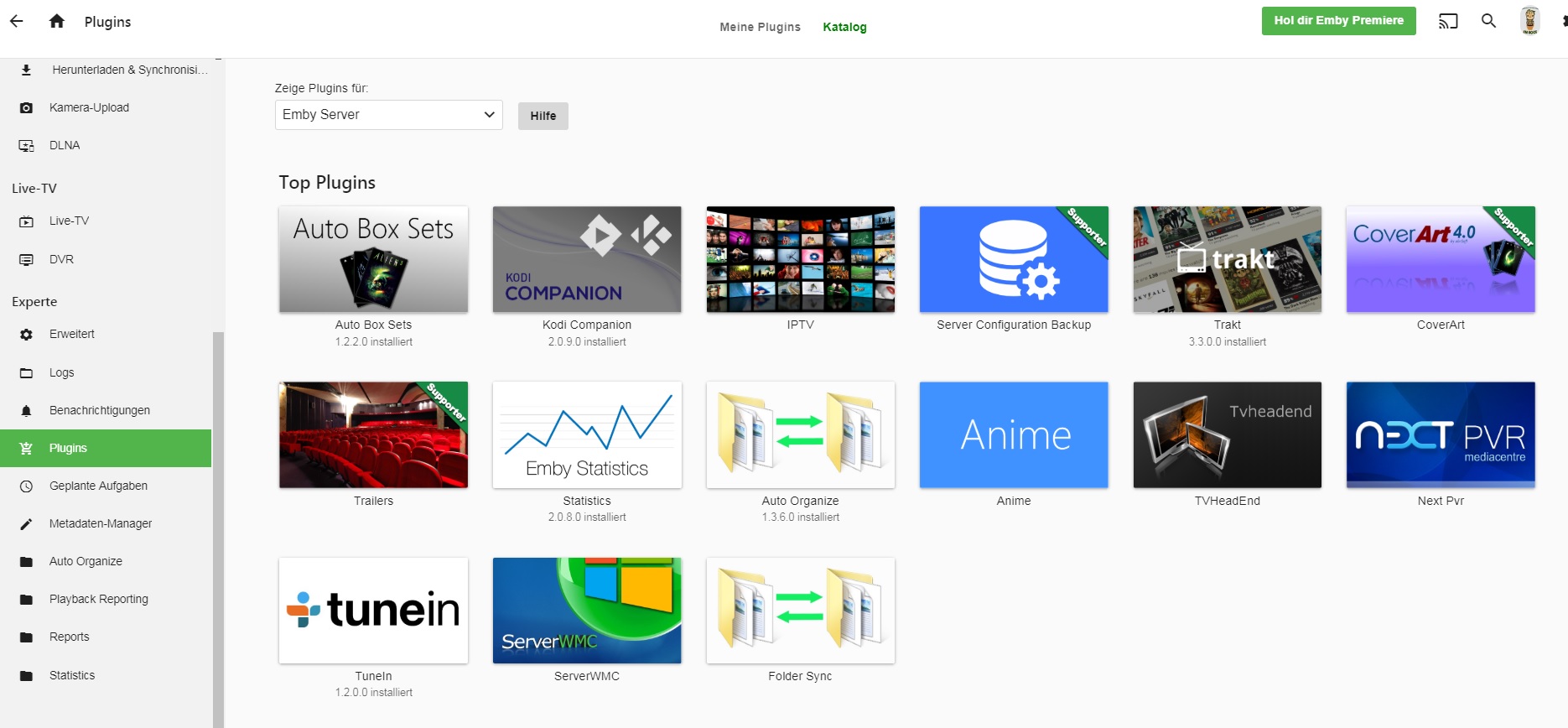The height and width of the screenshot is (728, 1568).
Task: Open the cast to device icon
Action: [1448, 21]
